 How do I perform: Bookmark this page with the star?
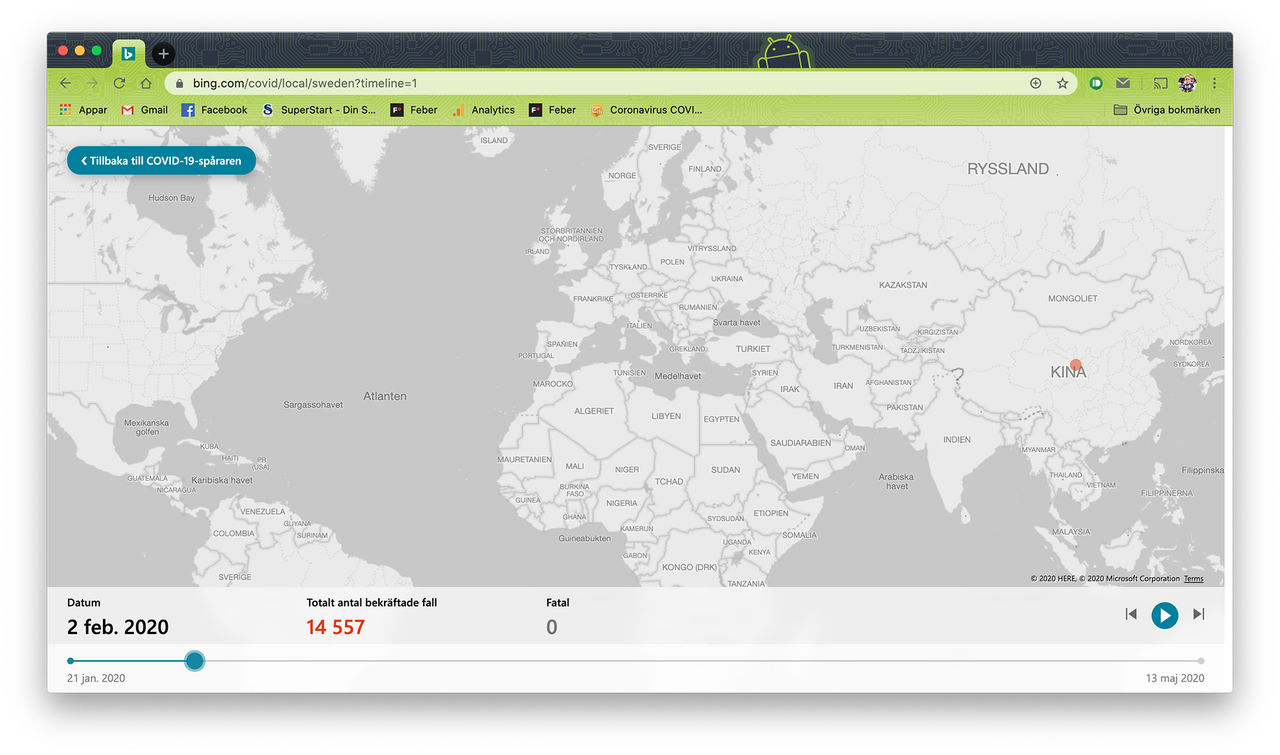[1062, 83]
